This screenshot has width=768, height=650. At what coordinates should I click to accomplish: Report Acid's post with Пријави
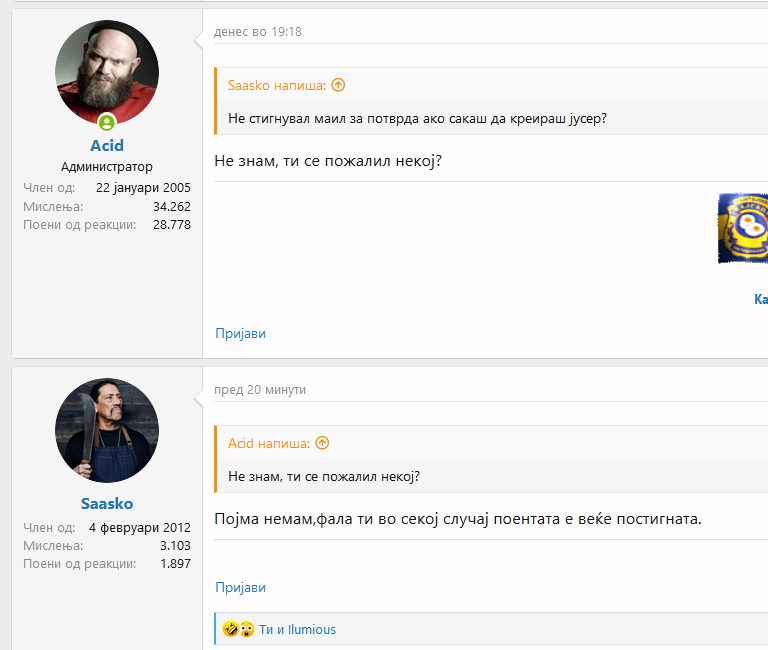(x=240, y=333)
